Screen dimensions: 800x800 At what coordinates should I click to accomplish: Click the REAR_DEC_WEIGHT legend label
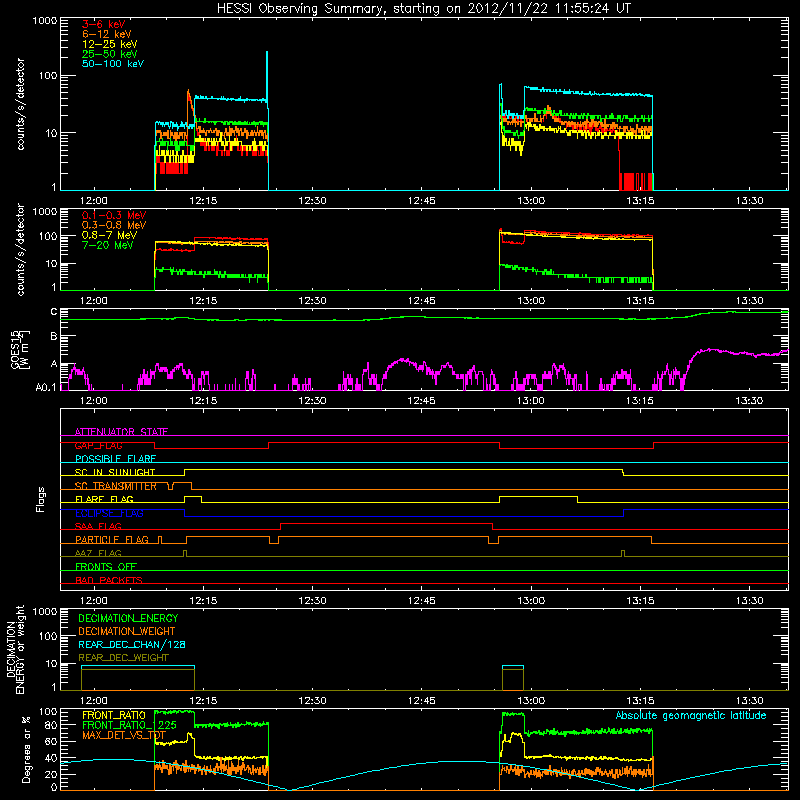click(x=123, y=658)
